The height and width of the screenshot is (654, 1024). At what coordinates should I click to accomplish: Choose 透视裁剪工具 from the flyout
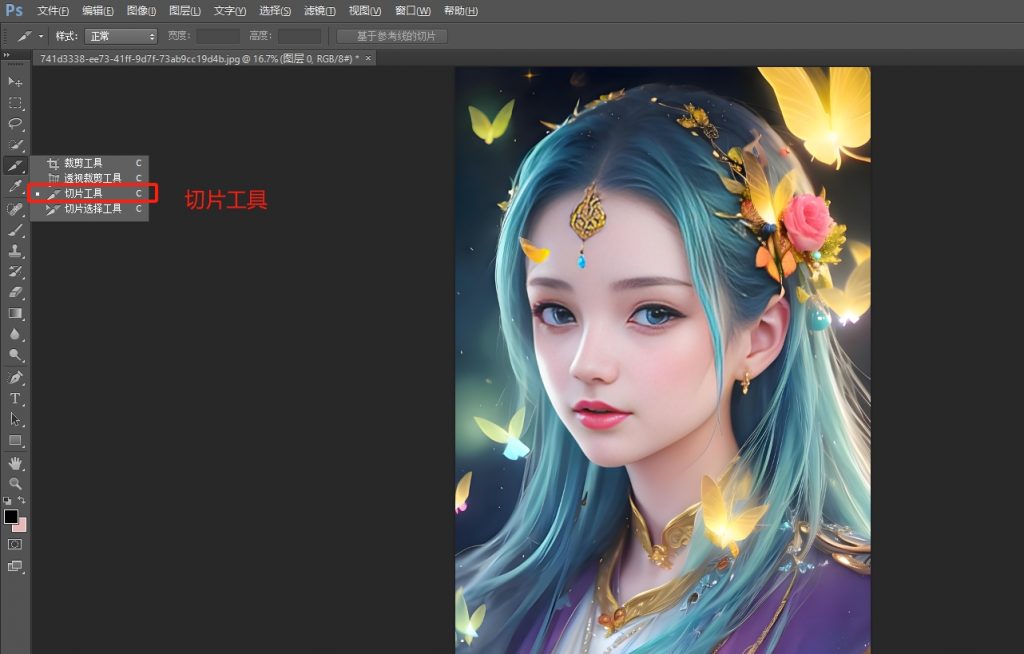89,178
